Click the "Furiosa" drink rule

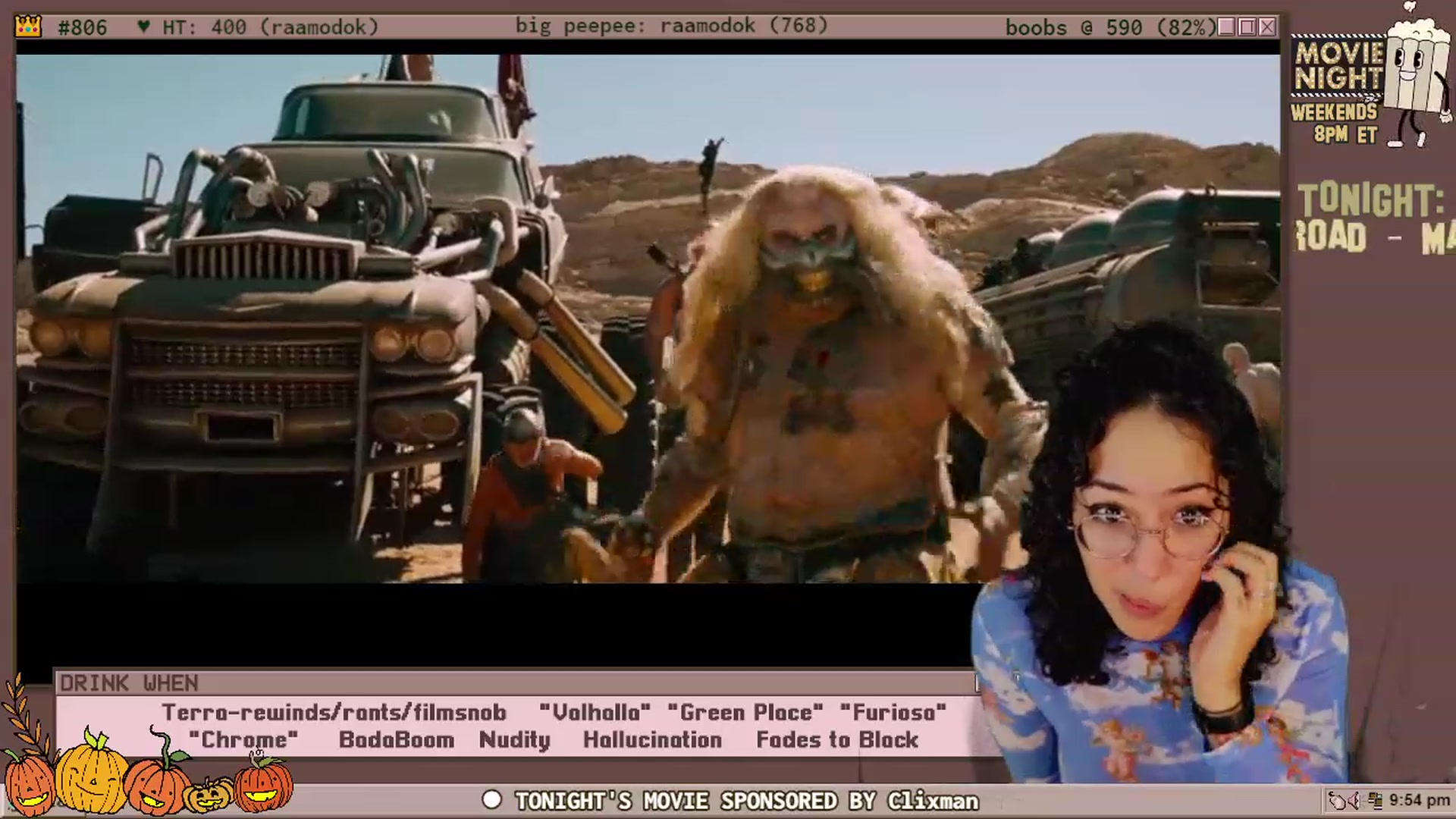893,713
